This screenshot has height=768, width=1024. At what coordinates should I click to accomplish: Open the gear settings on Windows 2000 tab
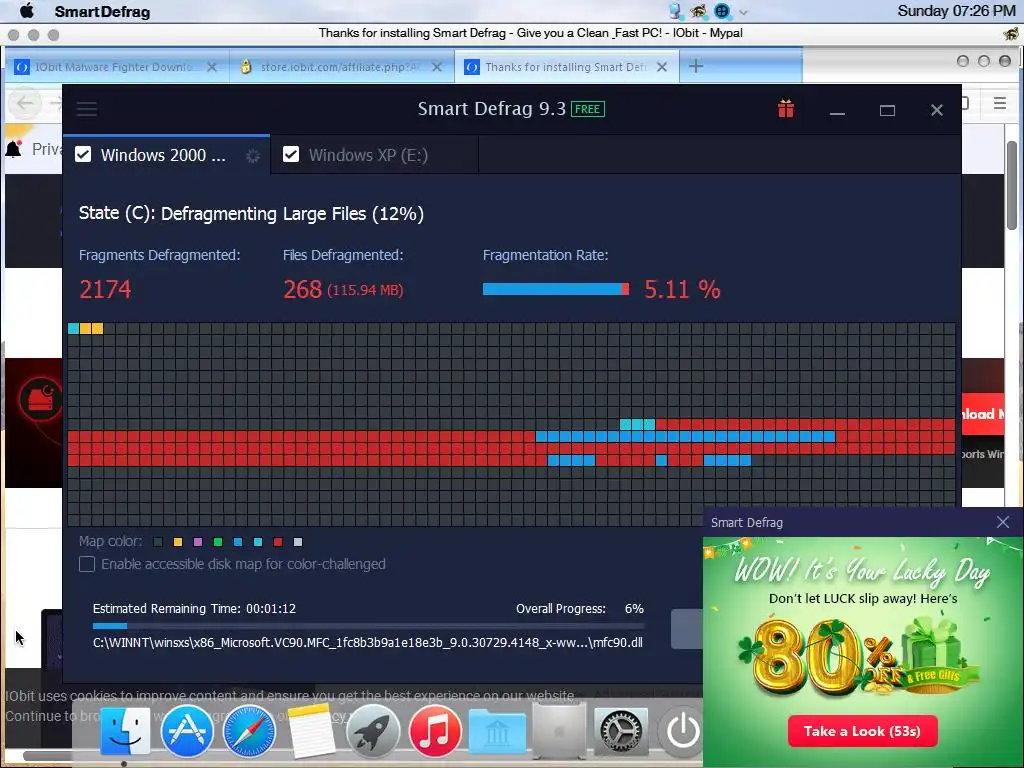point(252,155)
